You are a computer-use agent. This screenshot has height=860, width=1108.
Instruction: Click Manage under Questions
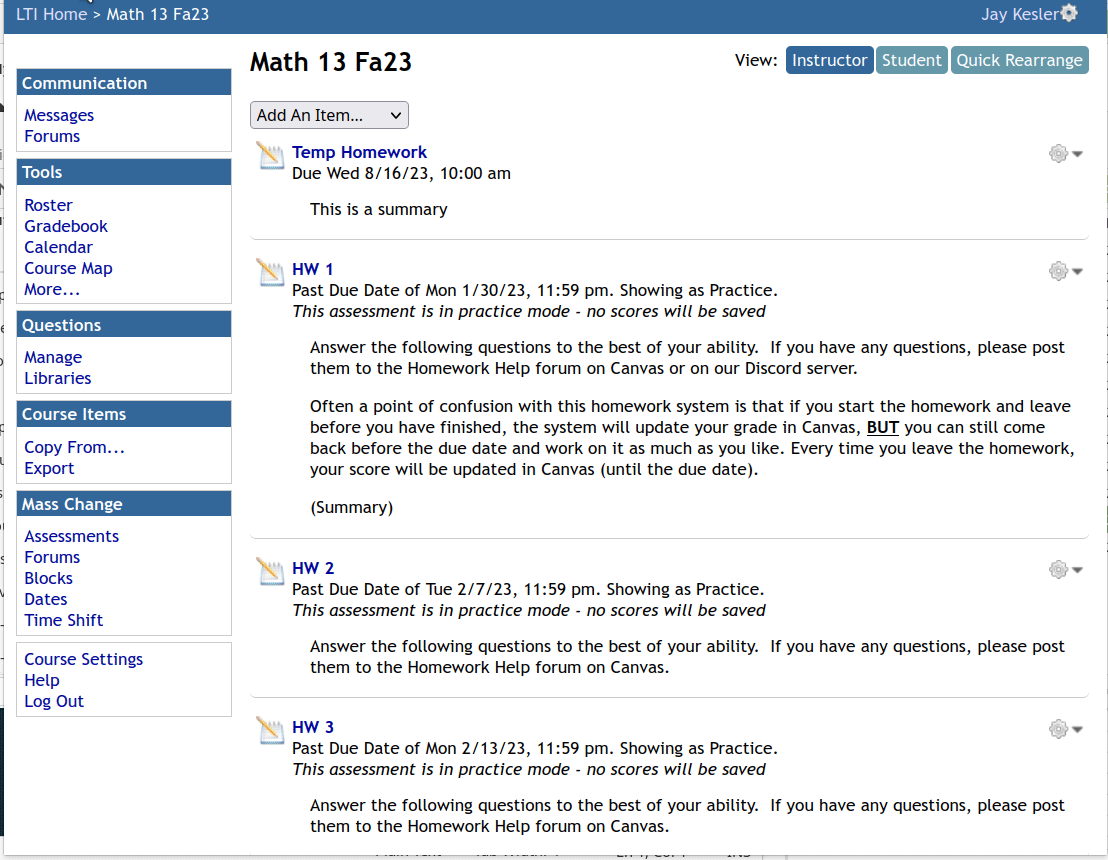[53, 358]
